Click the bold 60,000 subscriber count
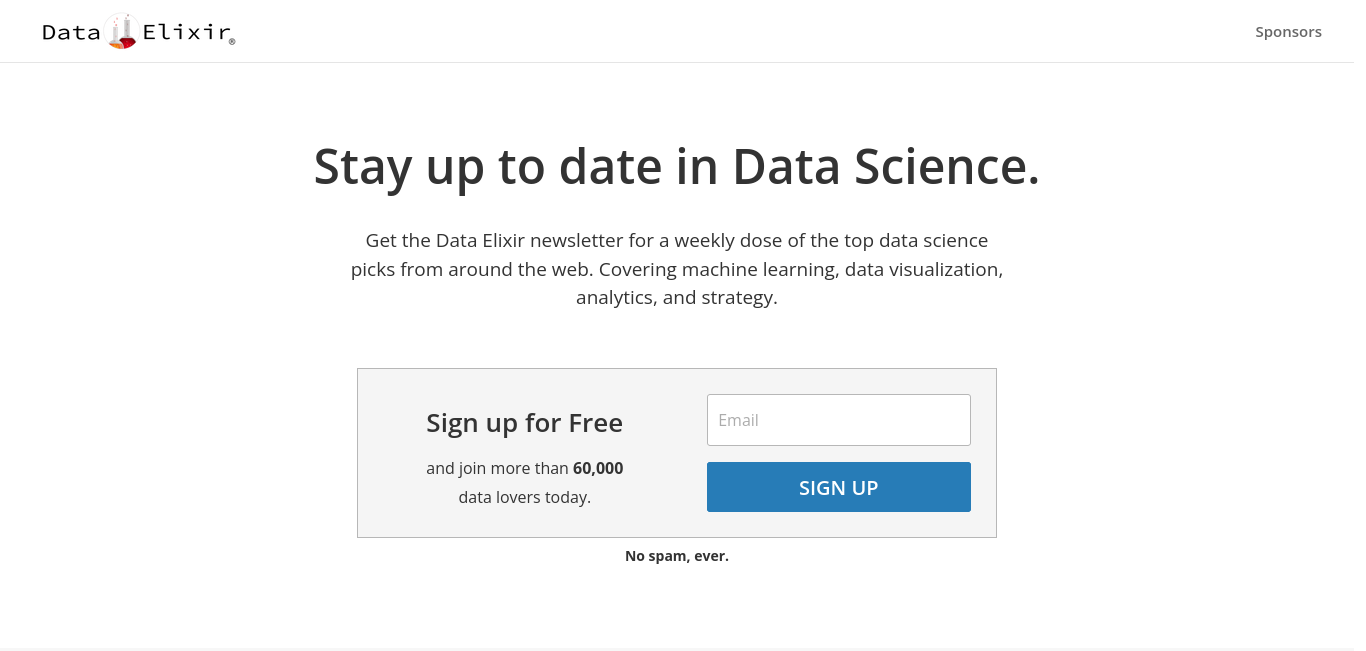This screenshot has width=1366, height=651. click(x=598, y=468)
